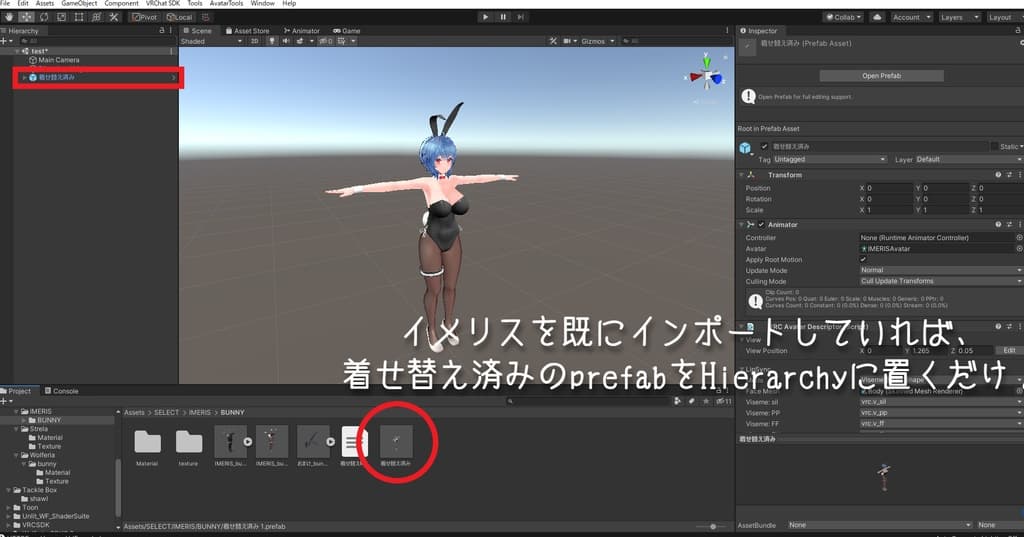Expand 着せ替え済み object in Hierarchy

[25, 77]
